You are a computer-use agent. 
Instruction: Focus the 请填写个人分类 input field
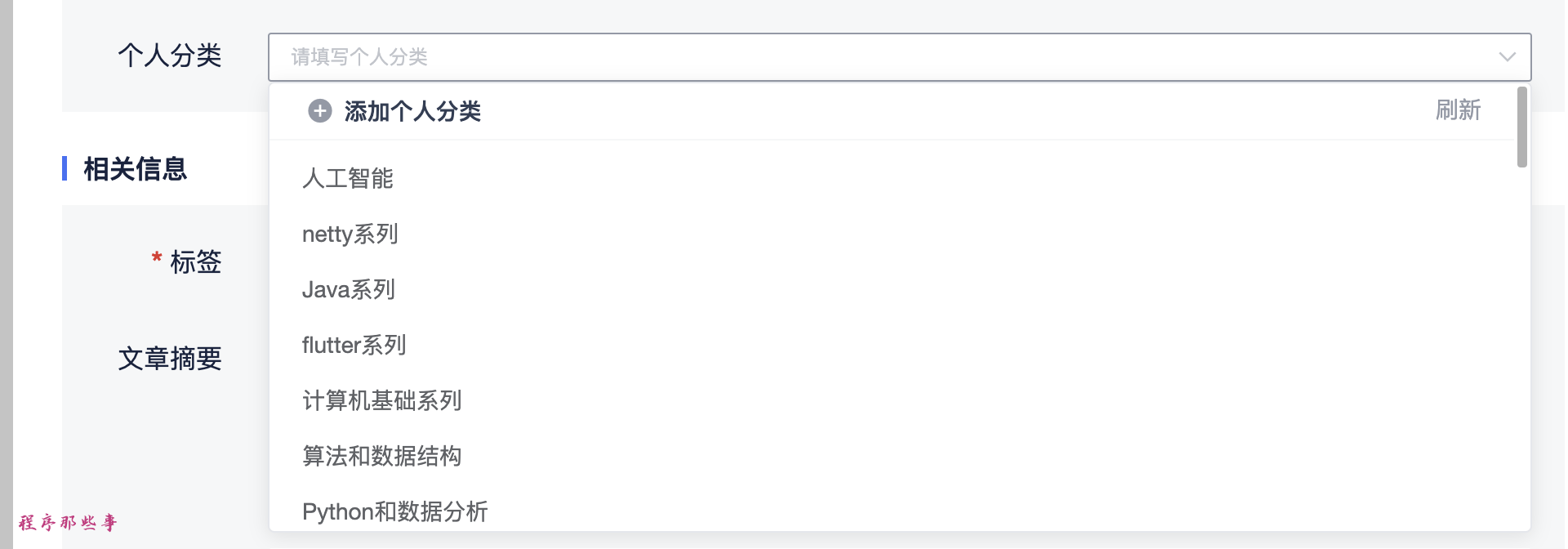point(817,57)
